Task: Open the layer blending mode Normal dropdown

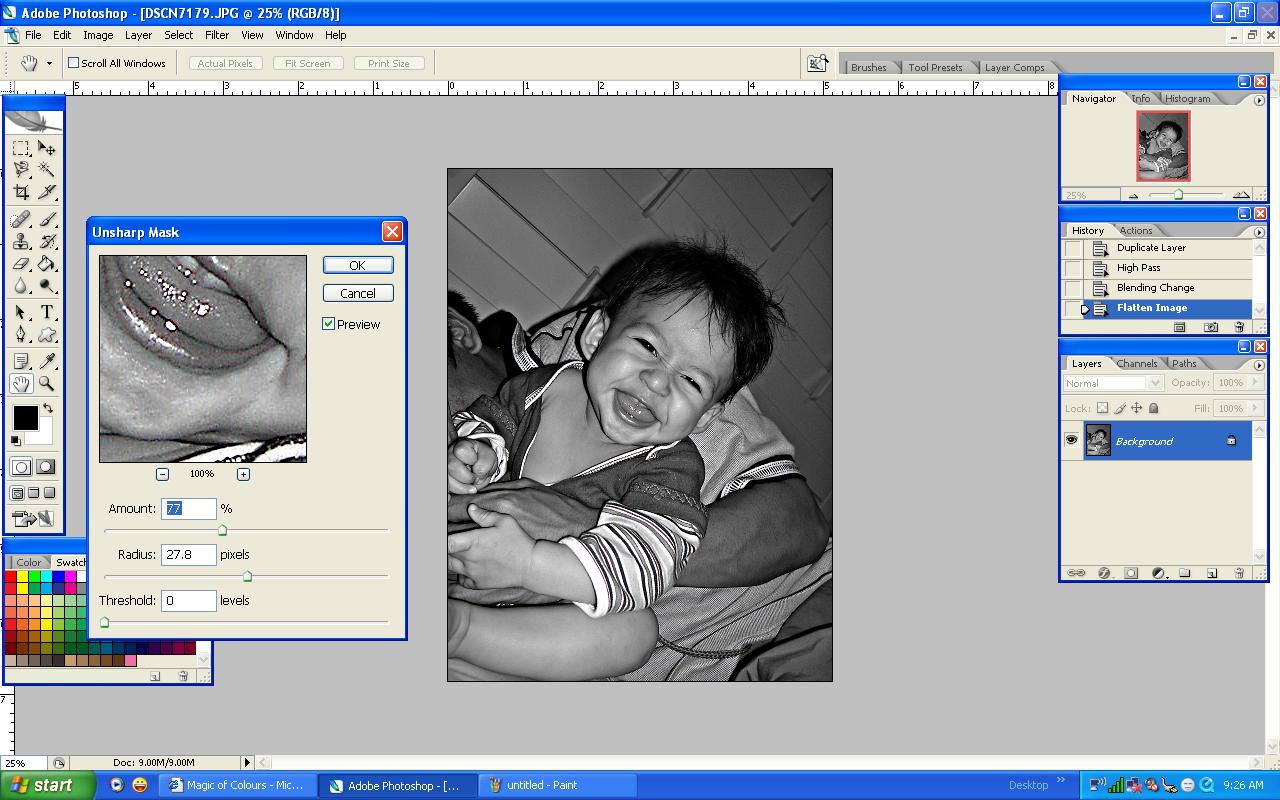Action: pos(1113,383)
